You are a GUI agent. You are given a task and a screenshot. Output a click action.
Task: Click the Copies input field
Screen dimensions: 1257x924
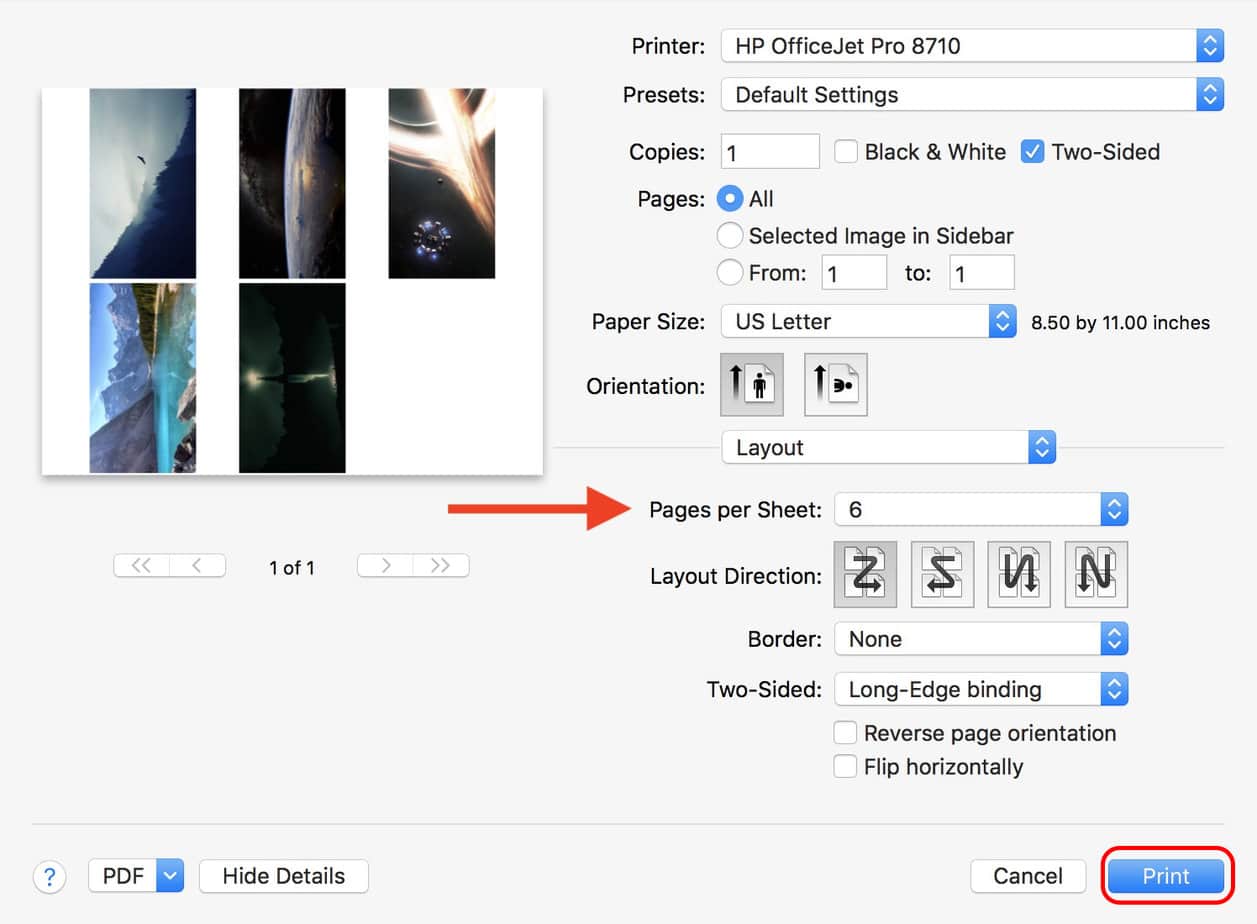770,152
